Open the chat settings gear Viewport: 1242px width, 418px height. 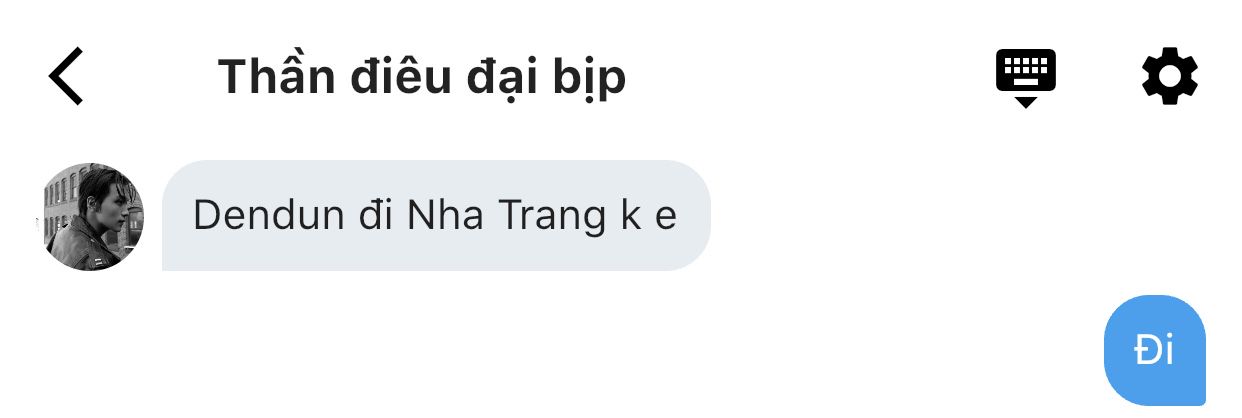coord(1169,76)
